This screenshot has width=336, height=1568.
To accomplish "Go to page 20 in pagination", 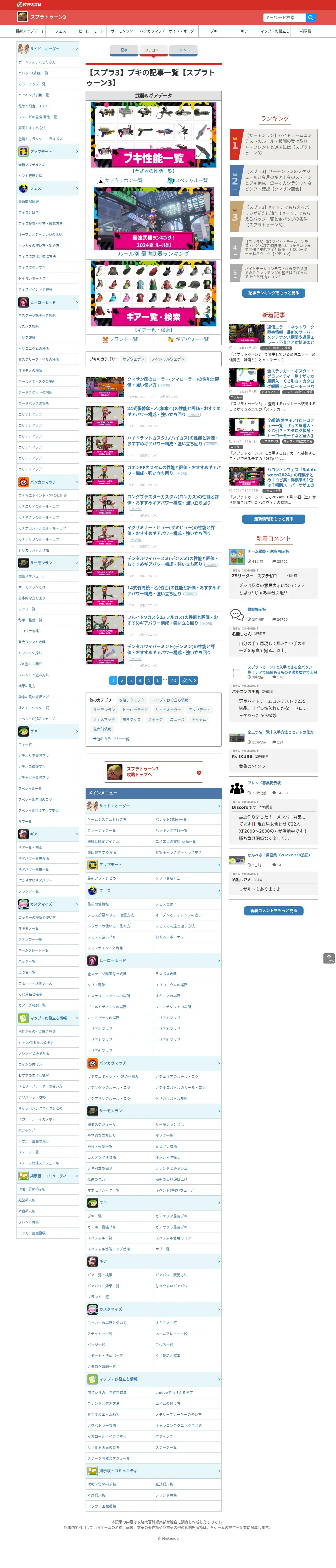I will coord(173,681).
